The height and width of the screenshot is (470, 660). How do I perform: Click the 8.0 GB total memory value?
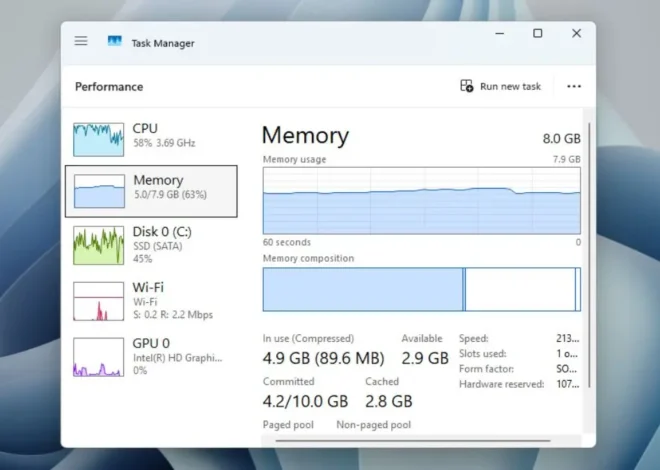tap(562, 138)
